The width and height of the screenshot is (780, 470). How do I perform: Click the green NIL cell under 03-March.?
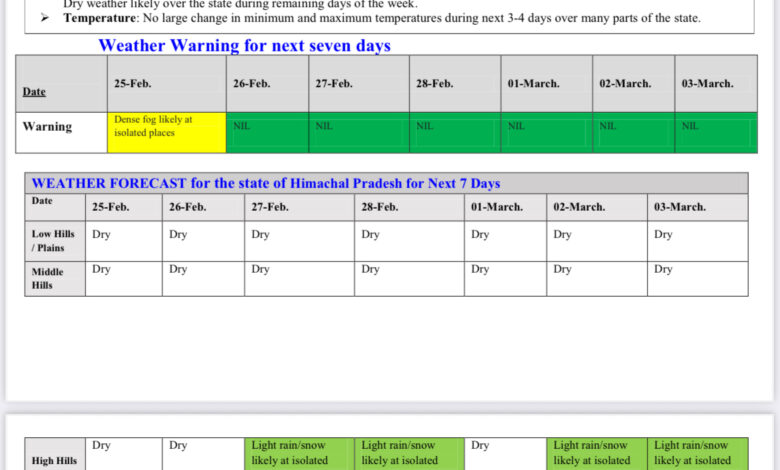click(x=715, y=132)
